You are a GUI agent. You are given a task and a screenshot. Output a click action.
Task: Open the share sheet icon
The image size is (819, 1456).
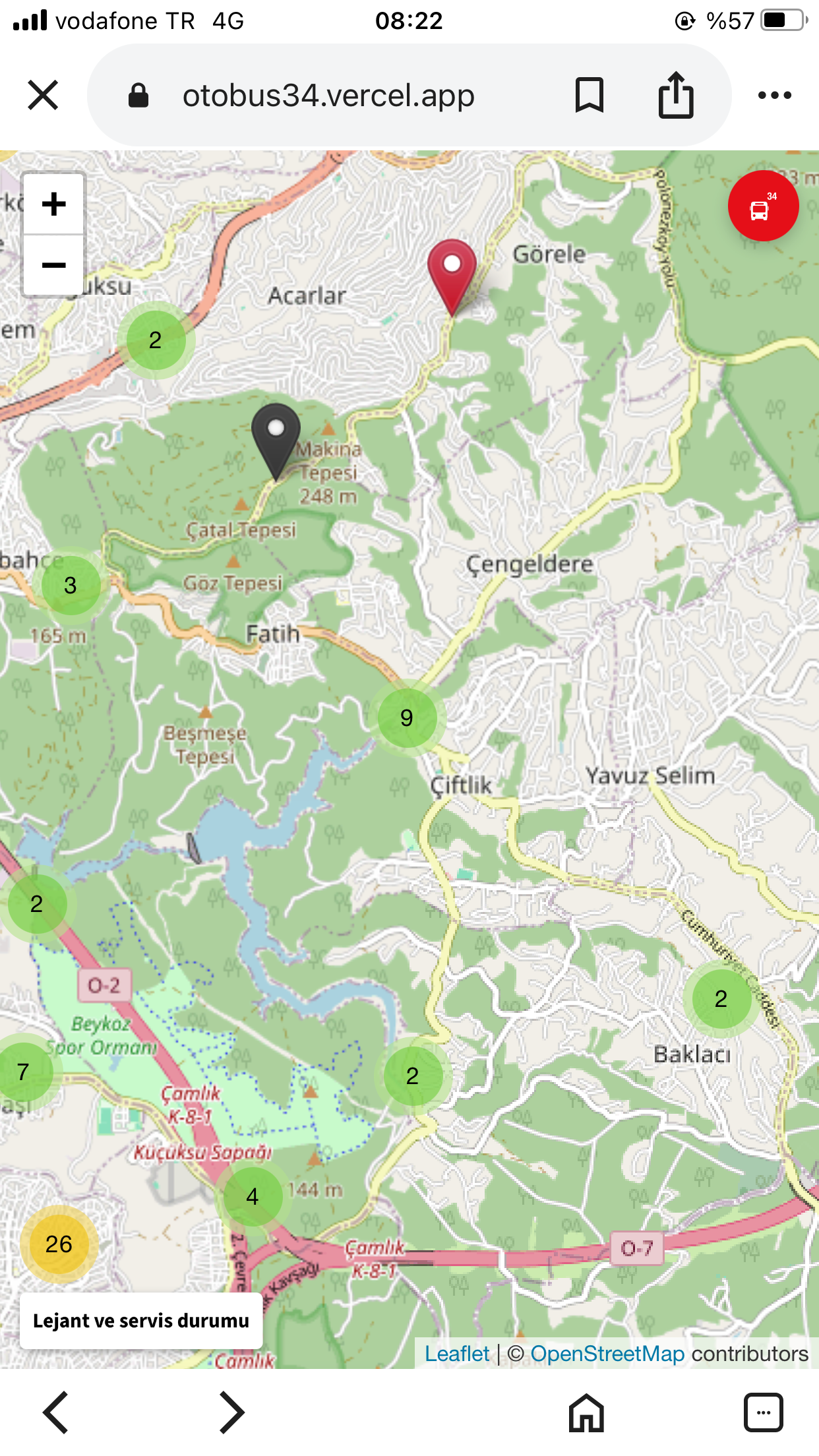pyautogui.click(x=676, y=95)
